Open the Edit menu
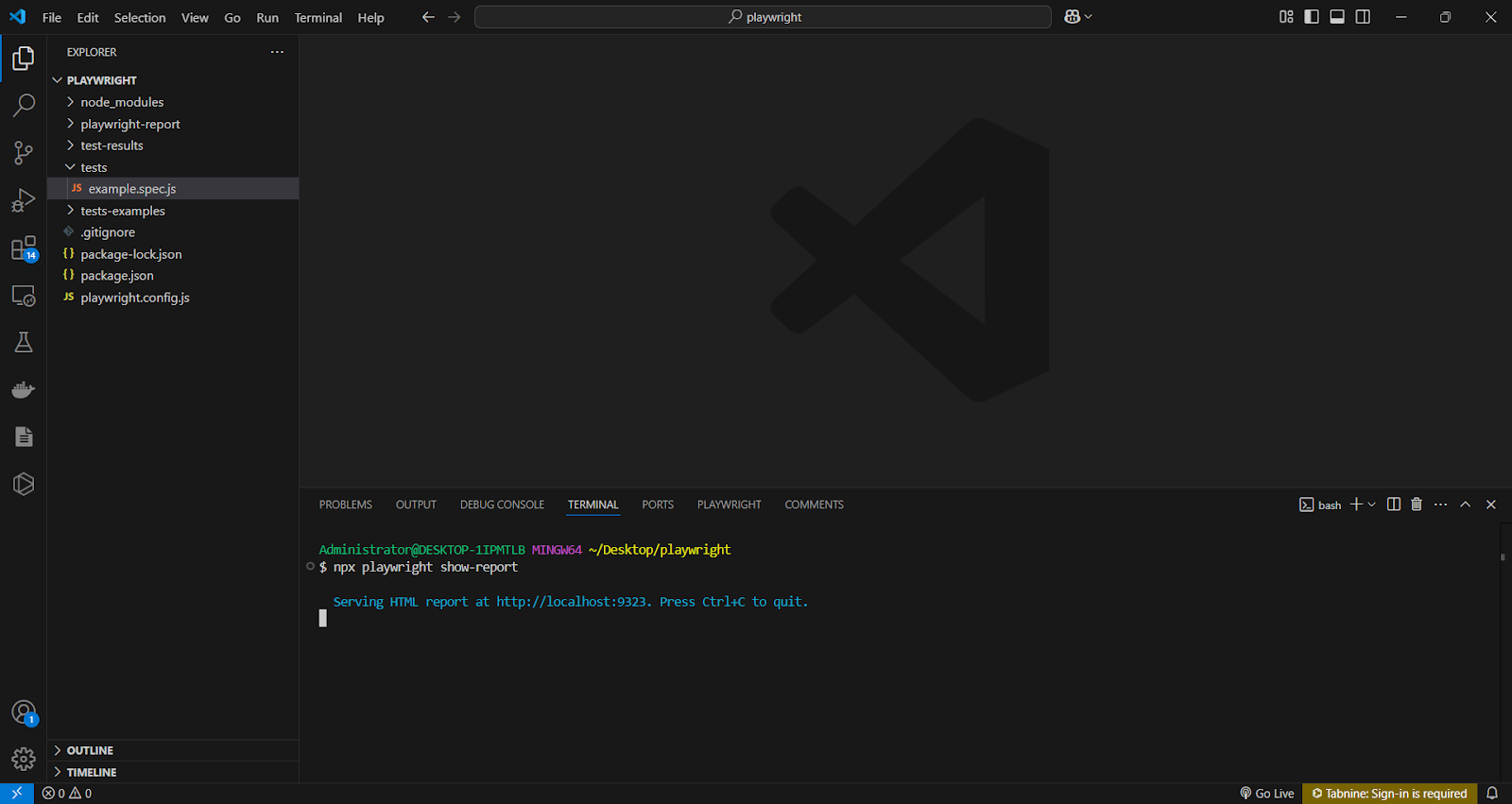 [x=88, y=17]
